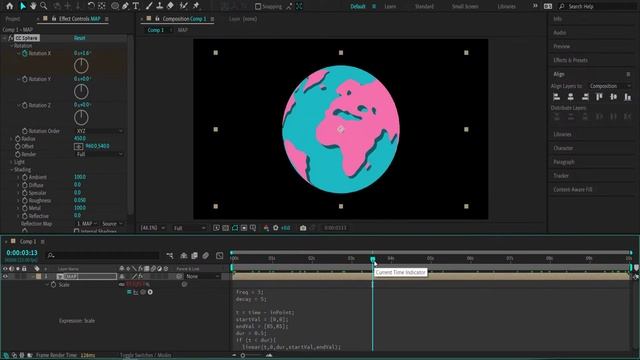Open the Project panel tab
The image size is (640, 360).
[x=13, y=19]
